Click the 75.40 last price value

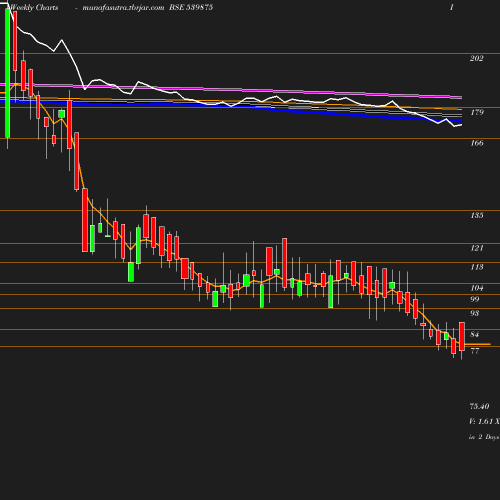point(479,406)
